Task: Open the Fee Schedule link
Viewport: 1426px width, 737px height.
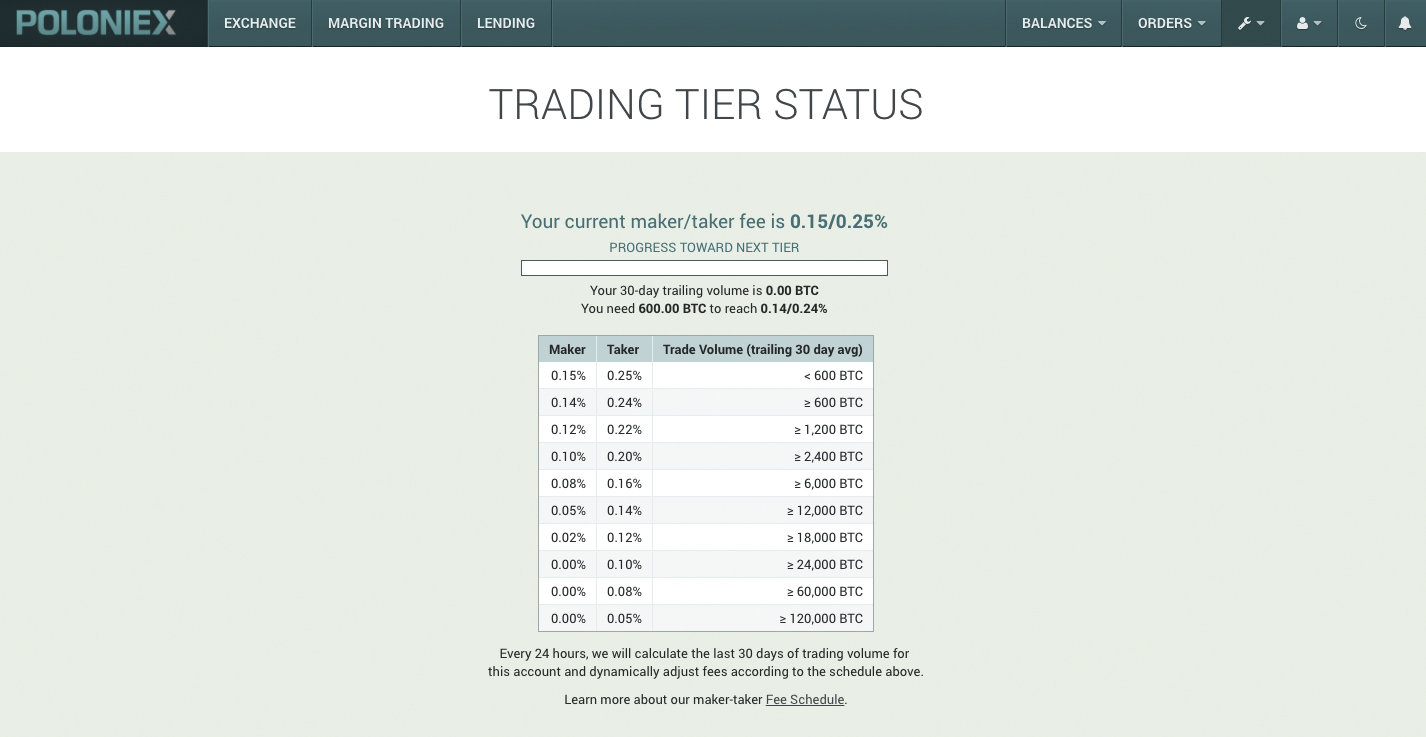Action: click(805, 700)
